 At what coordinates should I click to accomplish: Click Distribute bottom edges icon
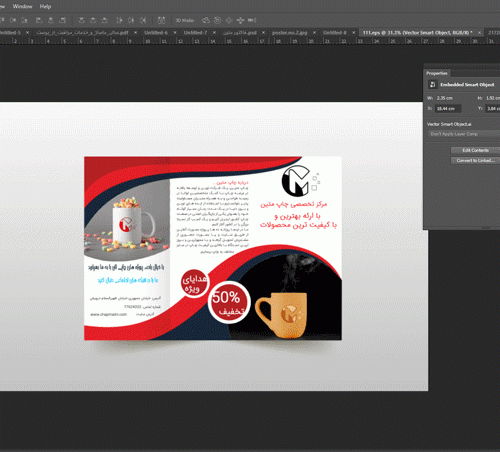click(x=104, y=20)
